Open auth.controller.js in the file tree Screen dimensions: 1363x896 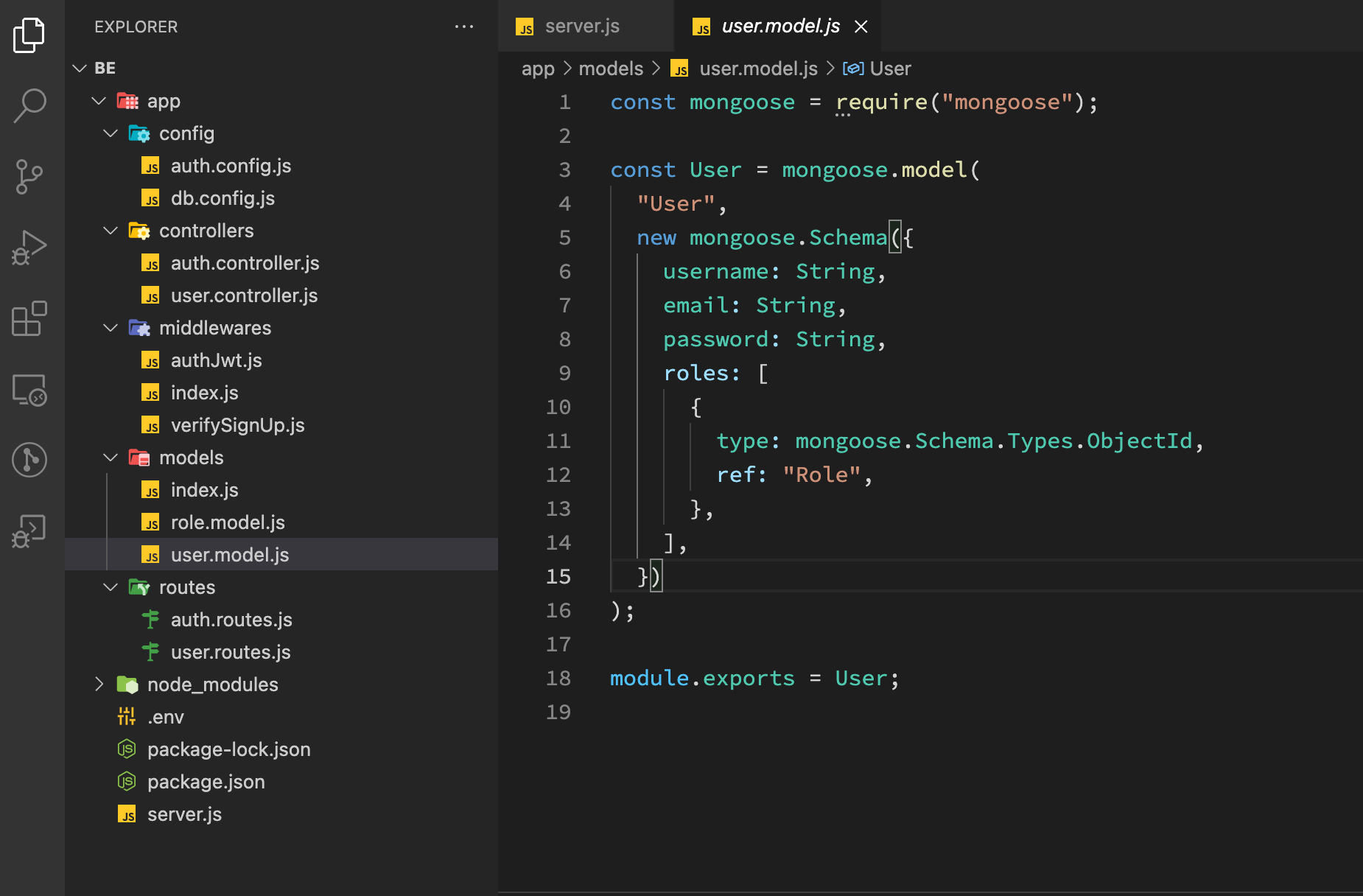click(x=245, y=263)
